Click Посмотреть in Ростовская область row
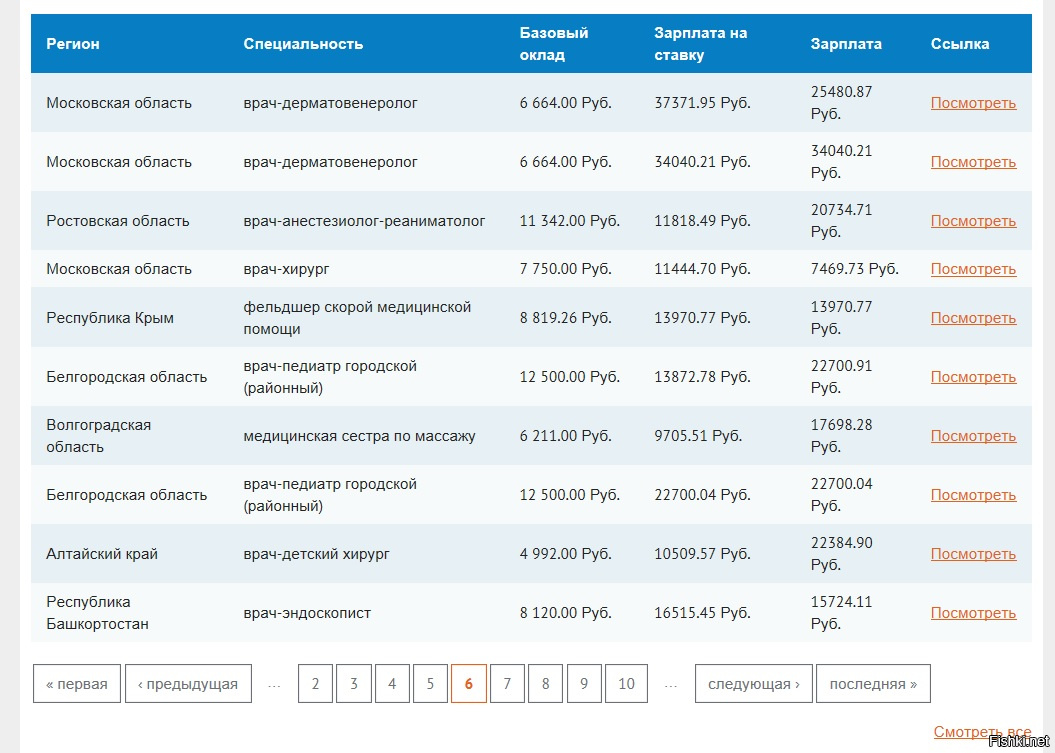 tap(973, 221)
